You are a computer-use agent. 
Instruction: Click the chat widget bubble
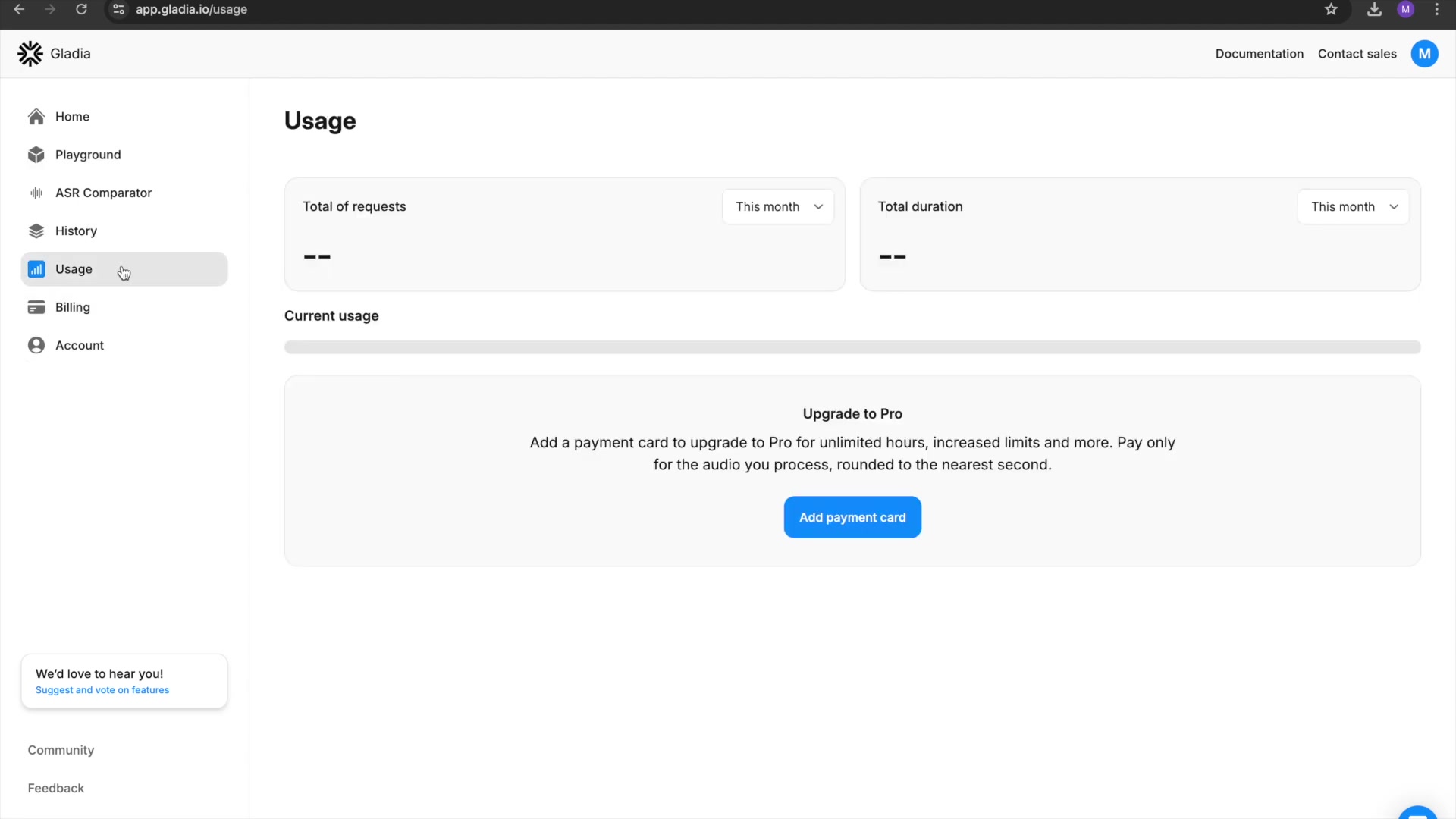click(x=1418, y=811)
